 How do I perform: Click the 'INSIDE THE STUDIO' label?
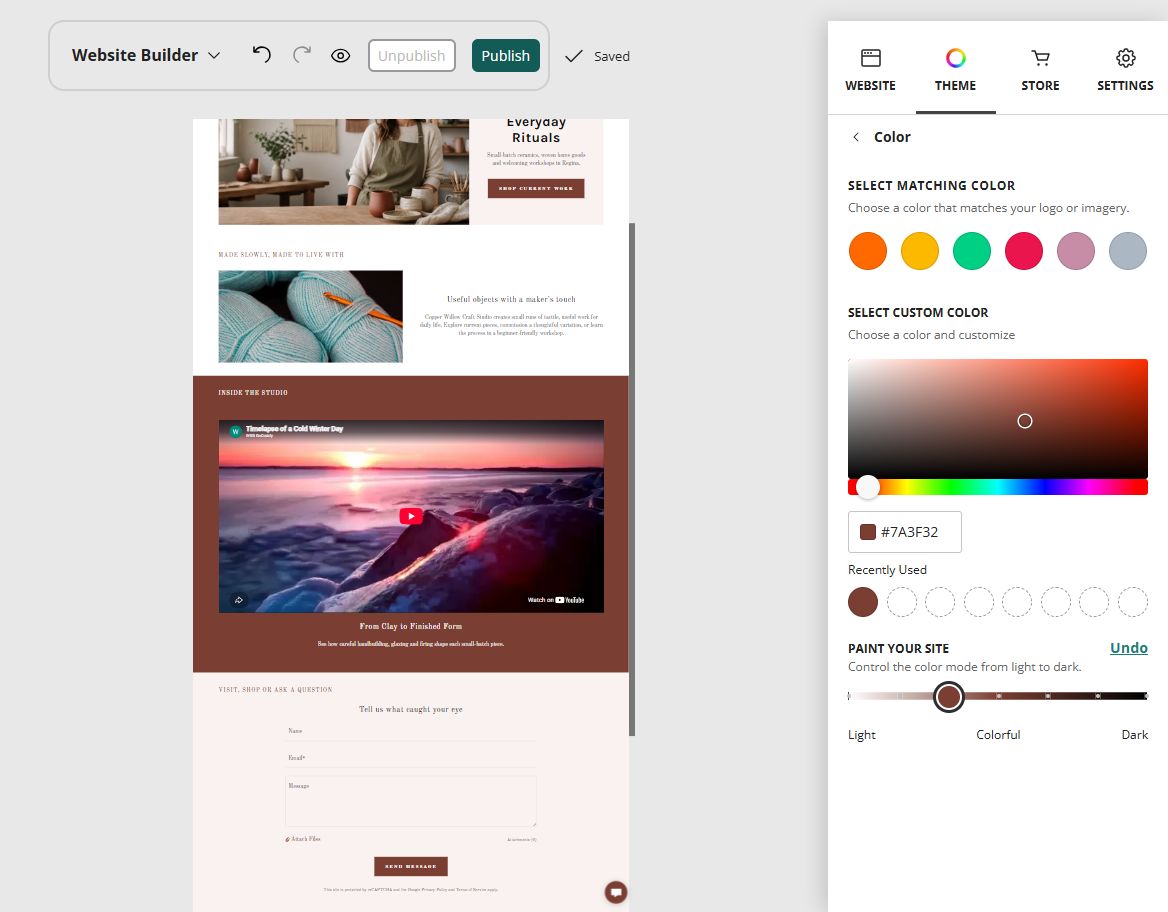pos(253,393)
